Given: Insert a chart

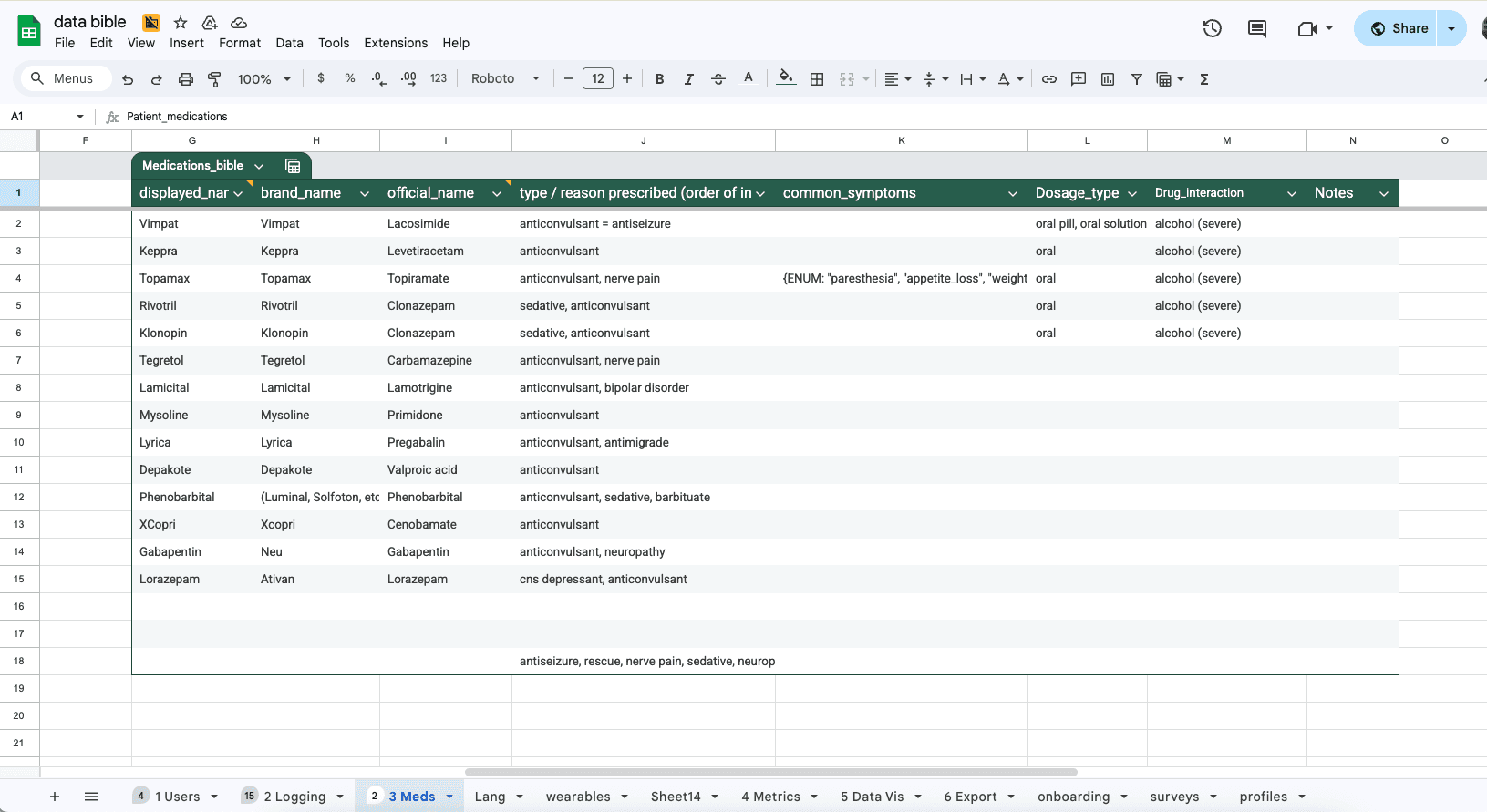Looking at the screenshot, I should click(x=1108, y=79).
